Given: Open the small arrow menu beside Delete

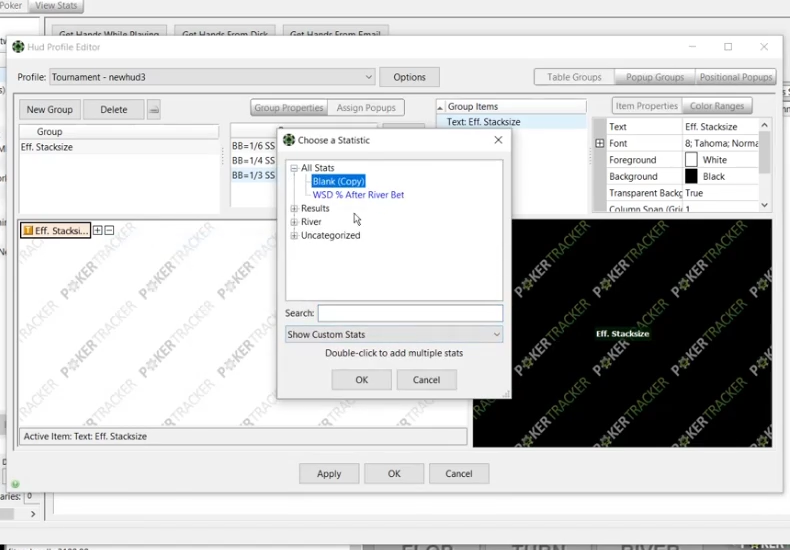Looking at the screenshot, I should click(x=154, y=109).
